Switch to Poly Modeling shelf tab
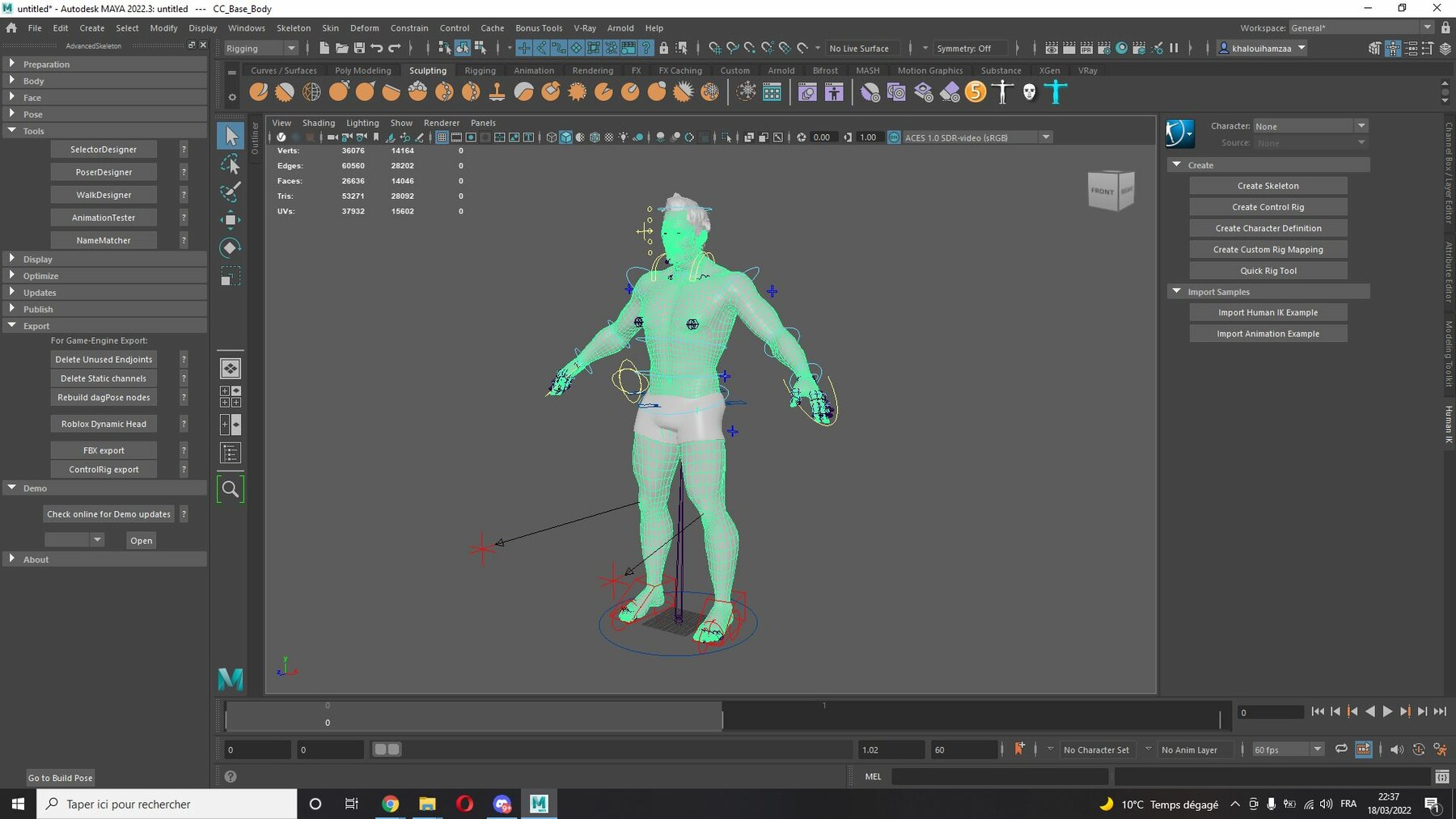Image resolution: width=1456 pixels, height=819 pixels. point(362,70)
